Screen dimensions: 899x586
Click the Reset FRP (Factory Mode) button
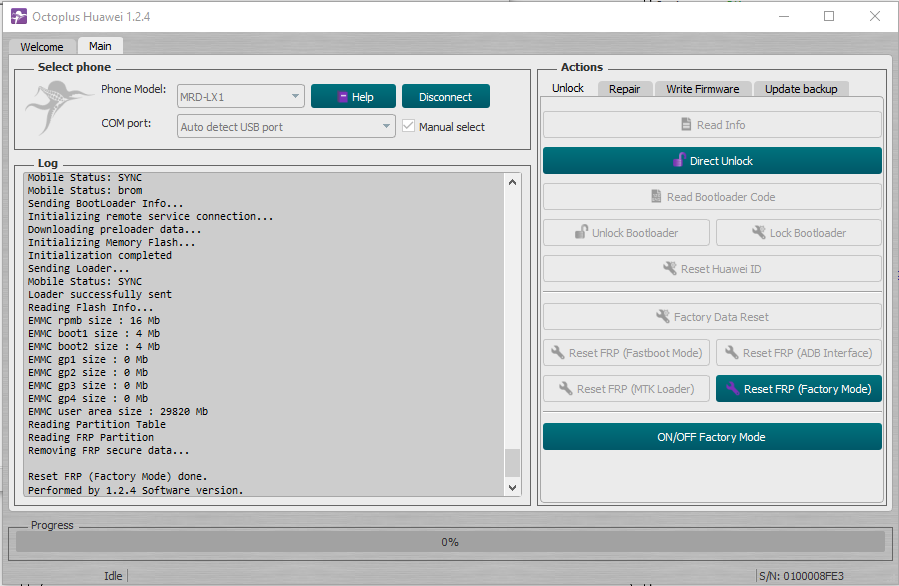pyautogui.click(x=799, y=389)
